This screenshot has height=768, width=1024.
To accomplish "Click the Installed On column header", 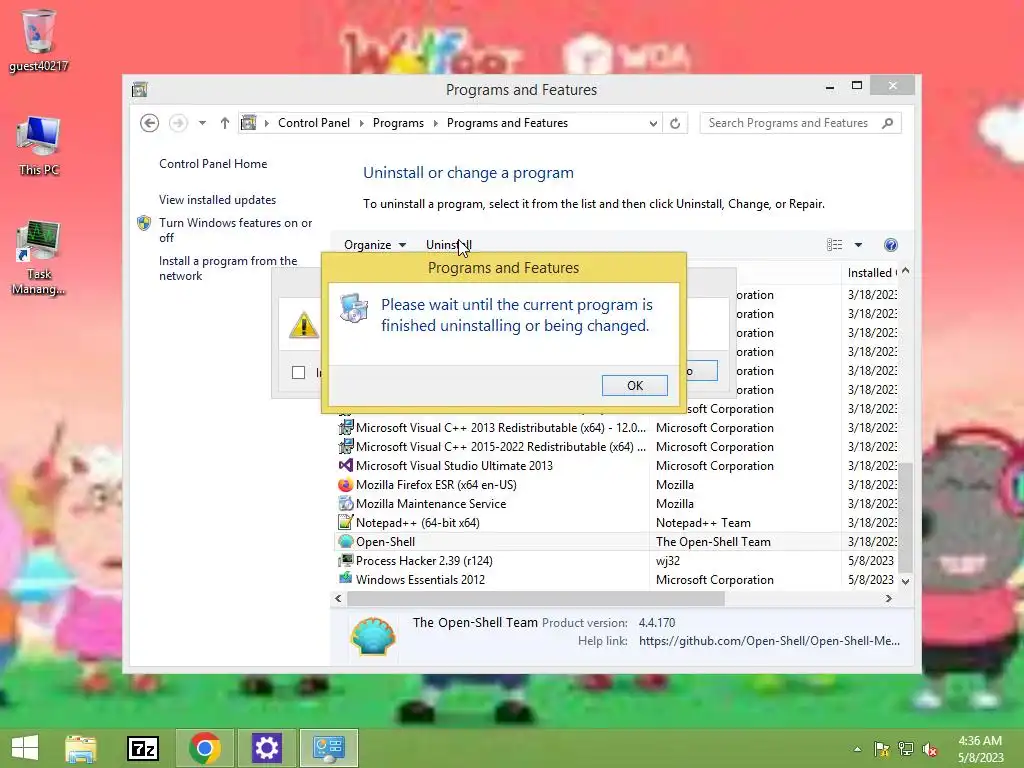I will (871, 272).
